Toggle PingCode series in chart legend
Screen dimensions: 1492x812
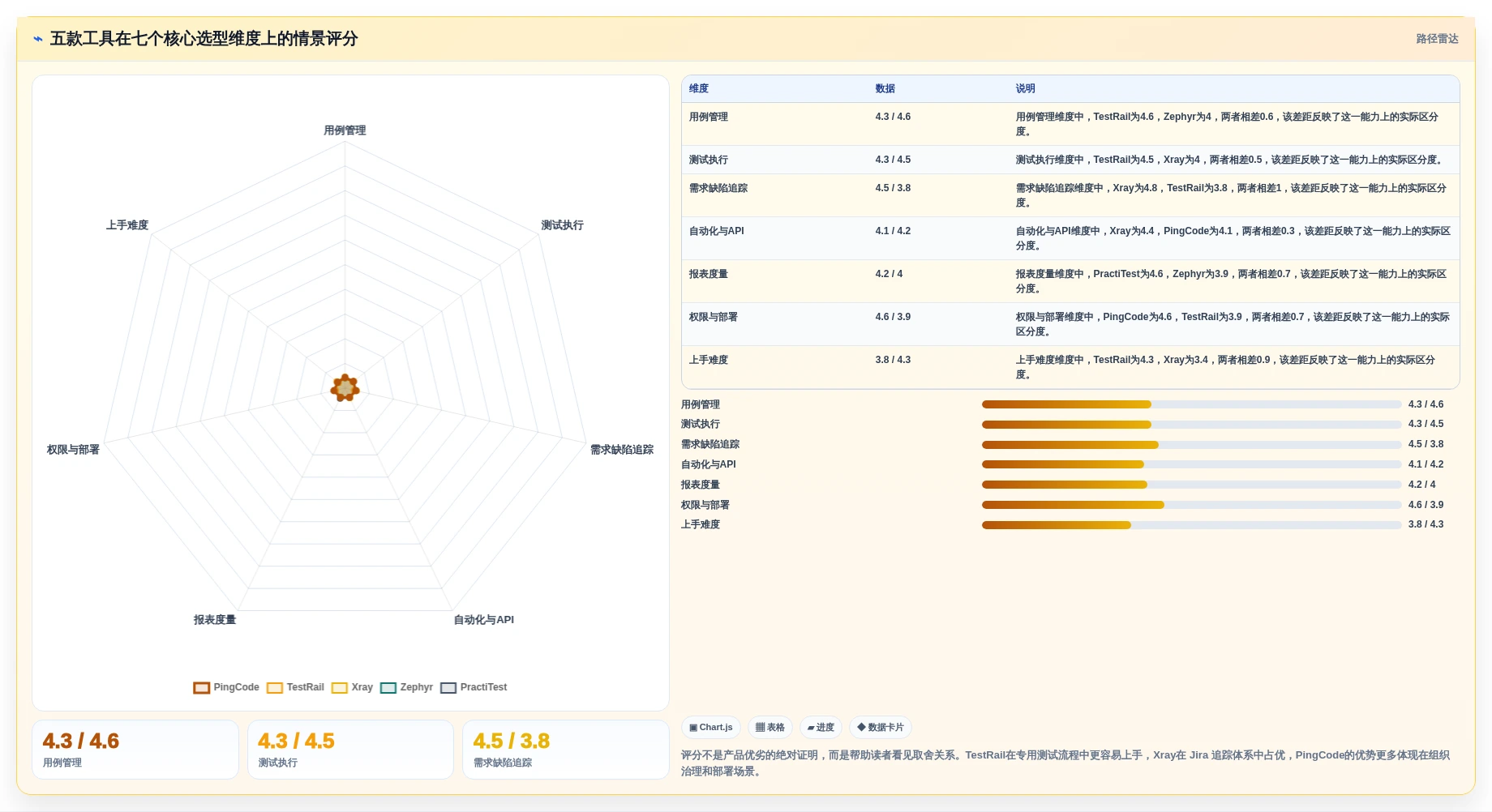point(226,687)
